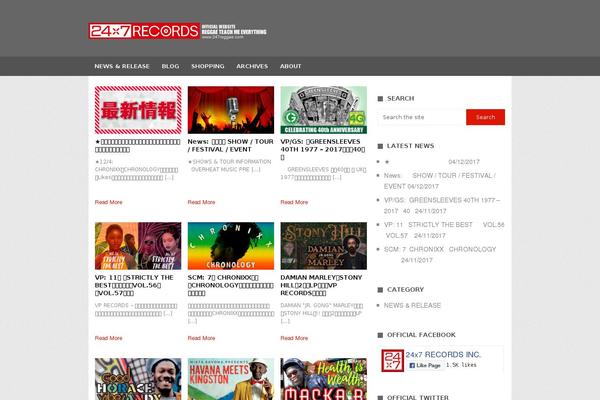Click Read More under latest-information post

coord(109,202)
